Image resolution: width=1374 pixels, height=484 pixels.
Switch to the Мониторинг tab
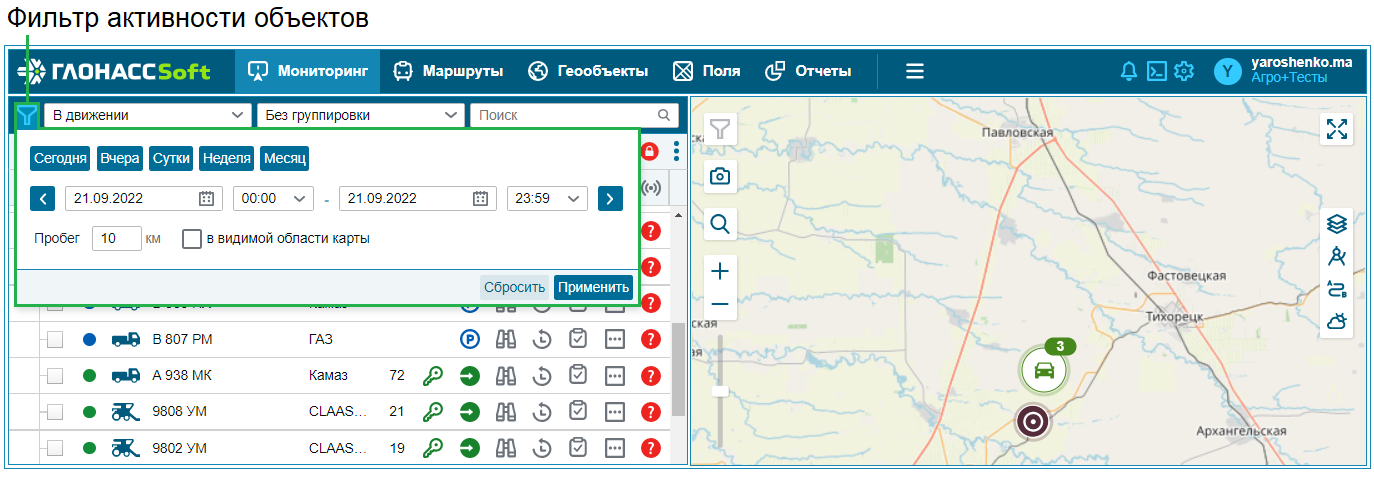tap(308, 71)
